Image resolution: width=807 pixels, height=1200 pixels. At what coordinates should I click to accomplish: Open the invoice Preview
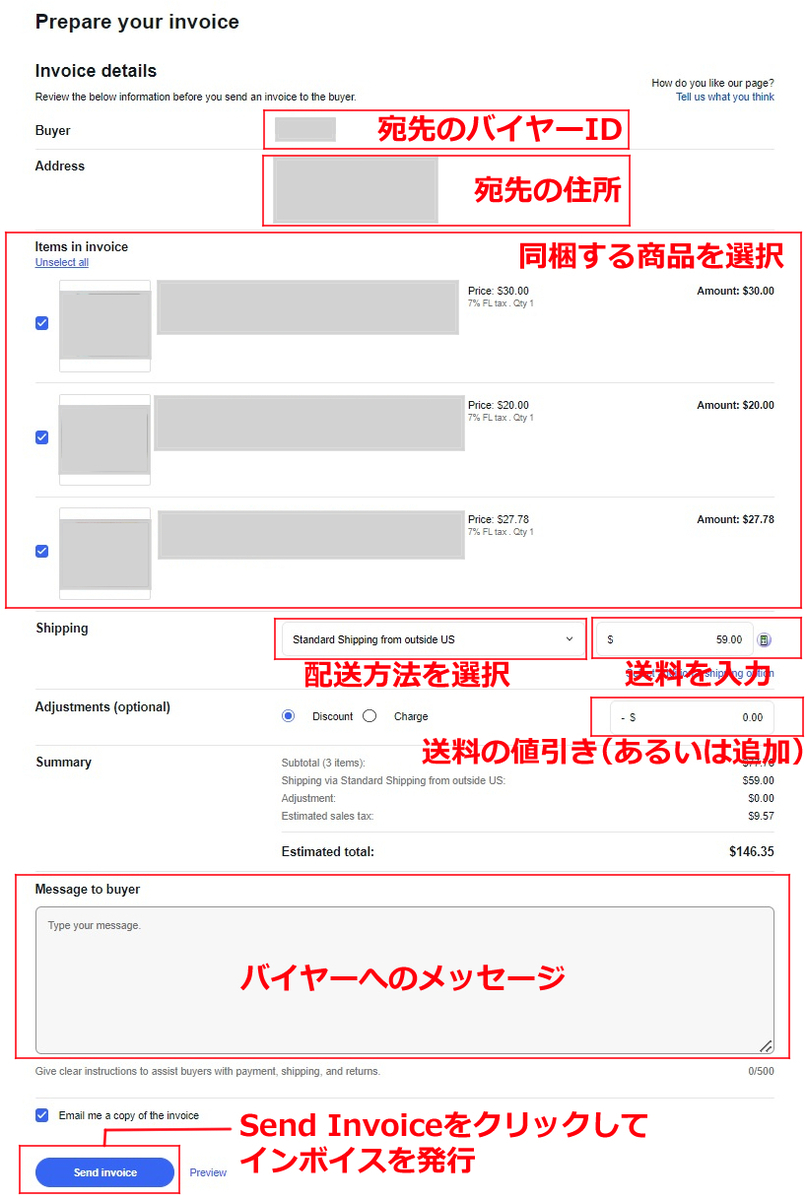coord(208,1172)
